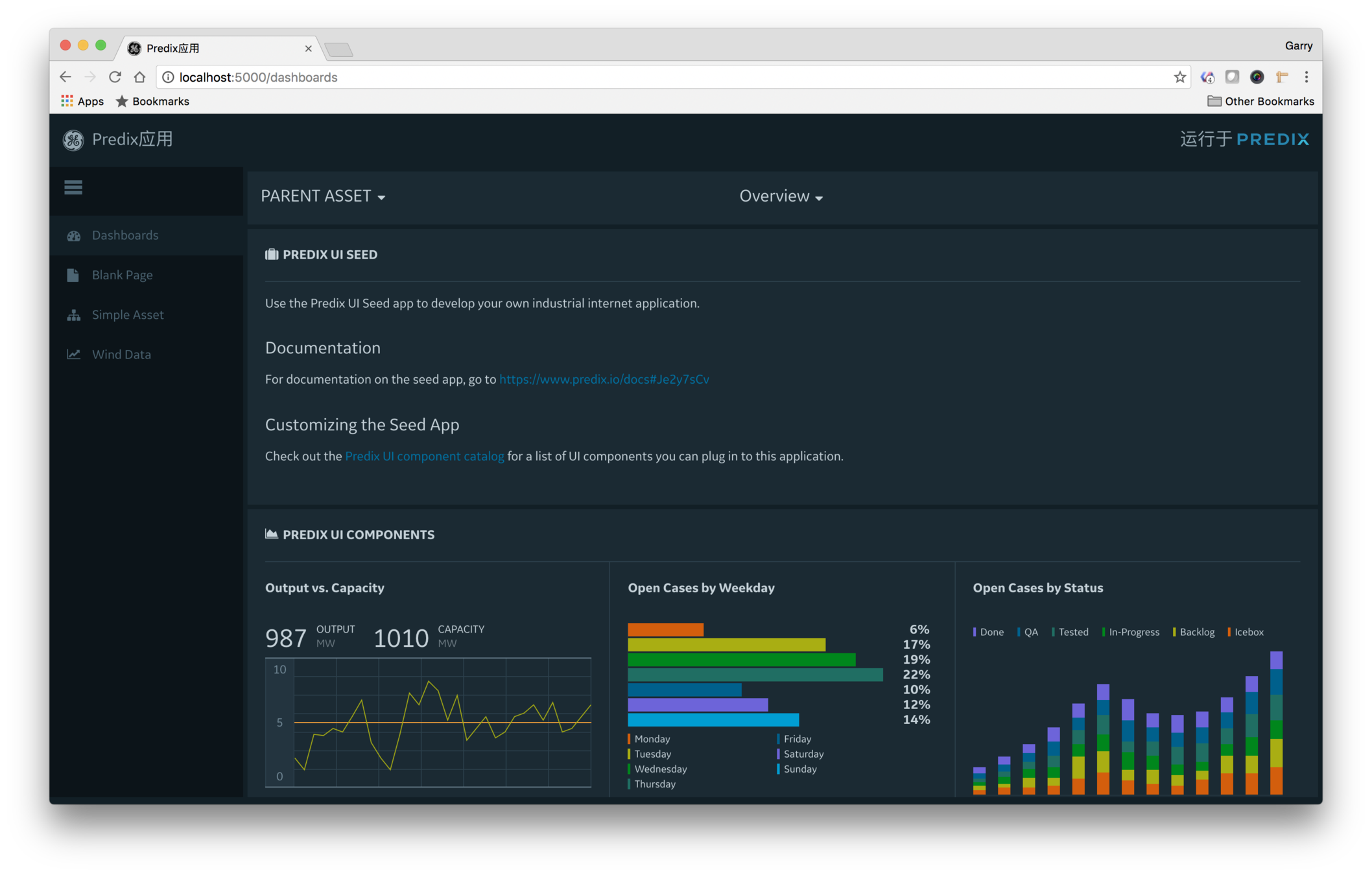
Task: Open Other Bookmarks folder
Action: pos(1260,101)
